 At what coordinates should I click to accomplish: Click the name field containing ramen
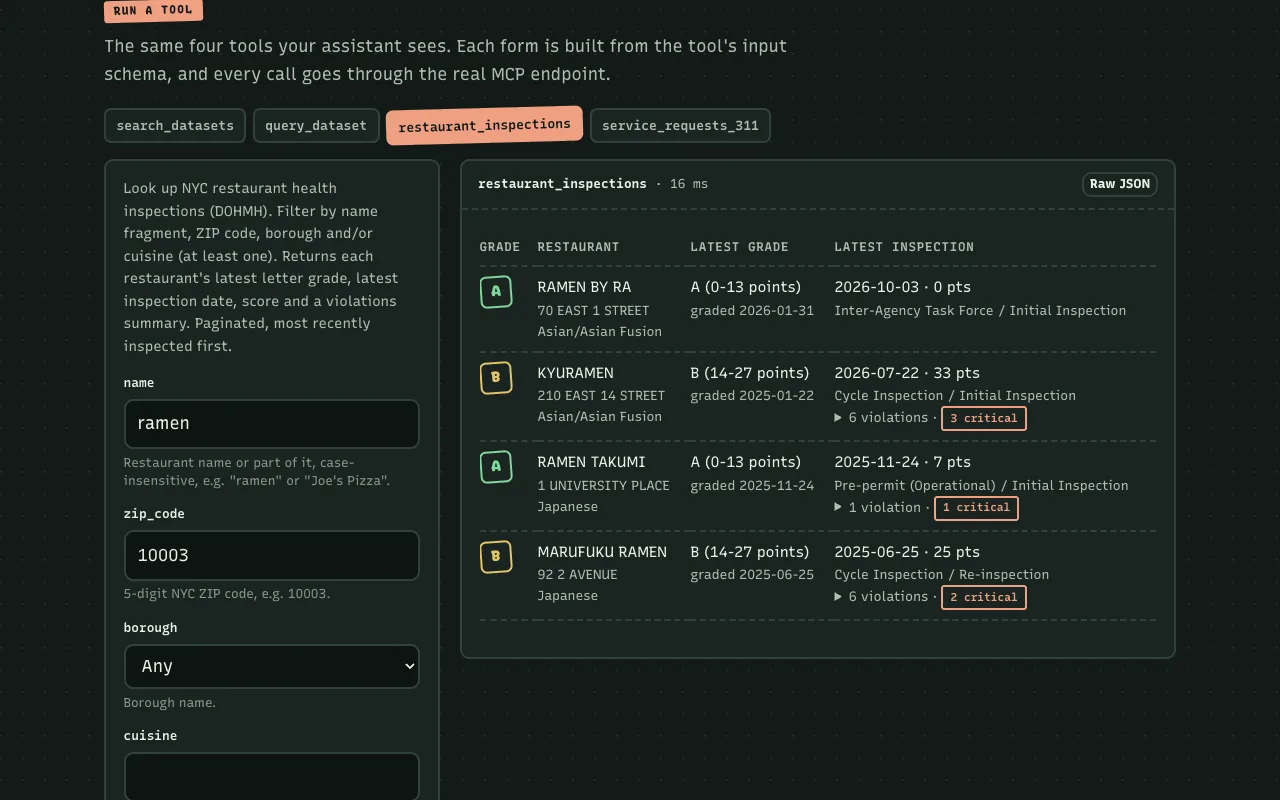271,424
